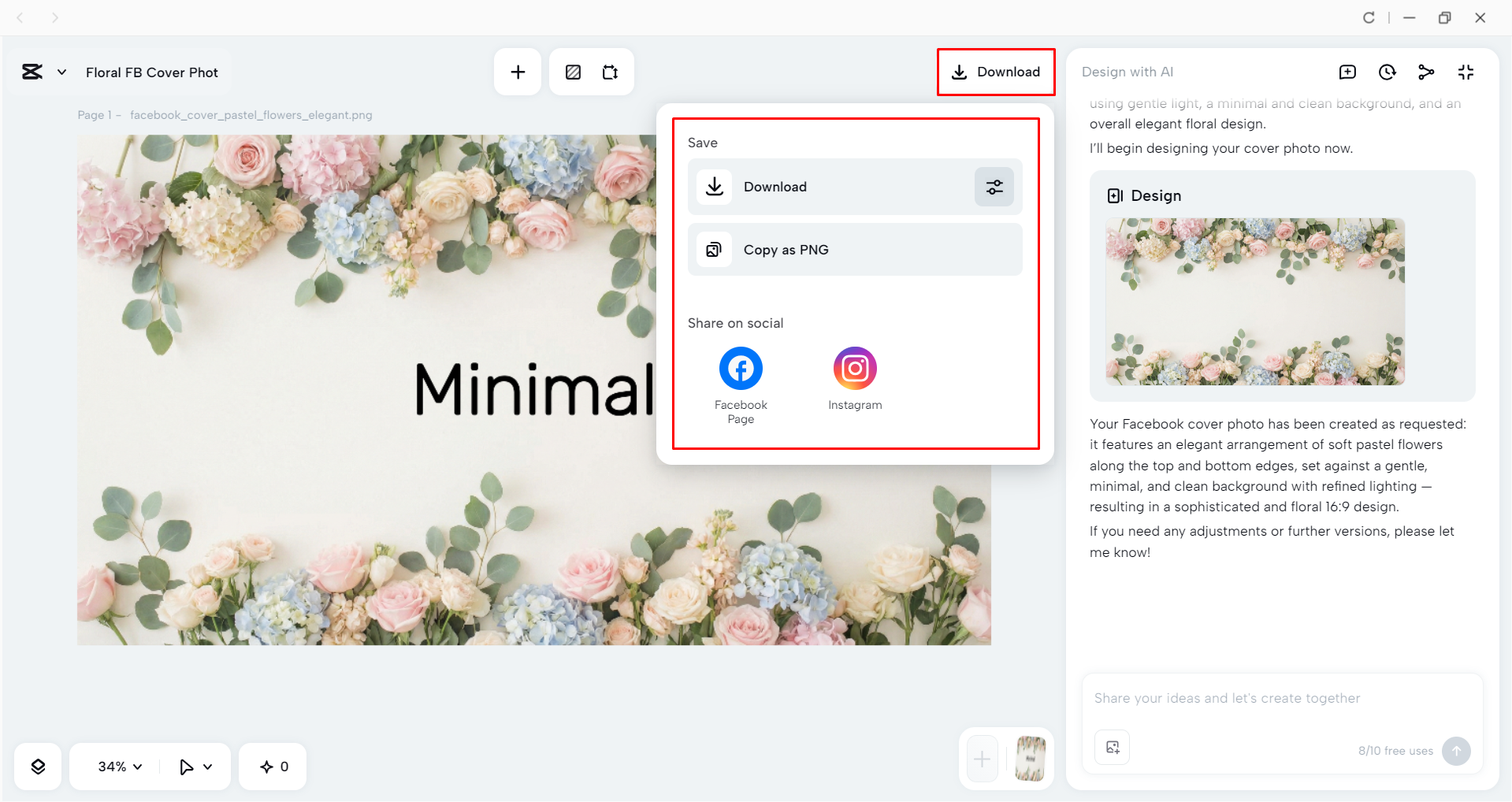This screenshot has height=802, width=1512.
Task: Open download settings sliders icon
Action: pos(994,187)
